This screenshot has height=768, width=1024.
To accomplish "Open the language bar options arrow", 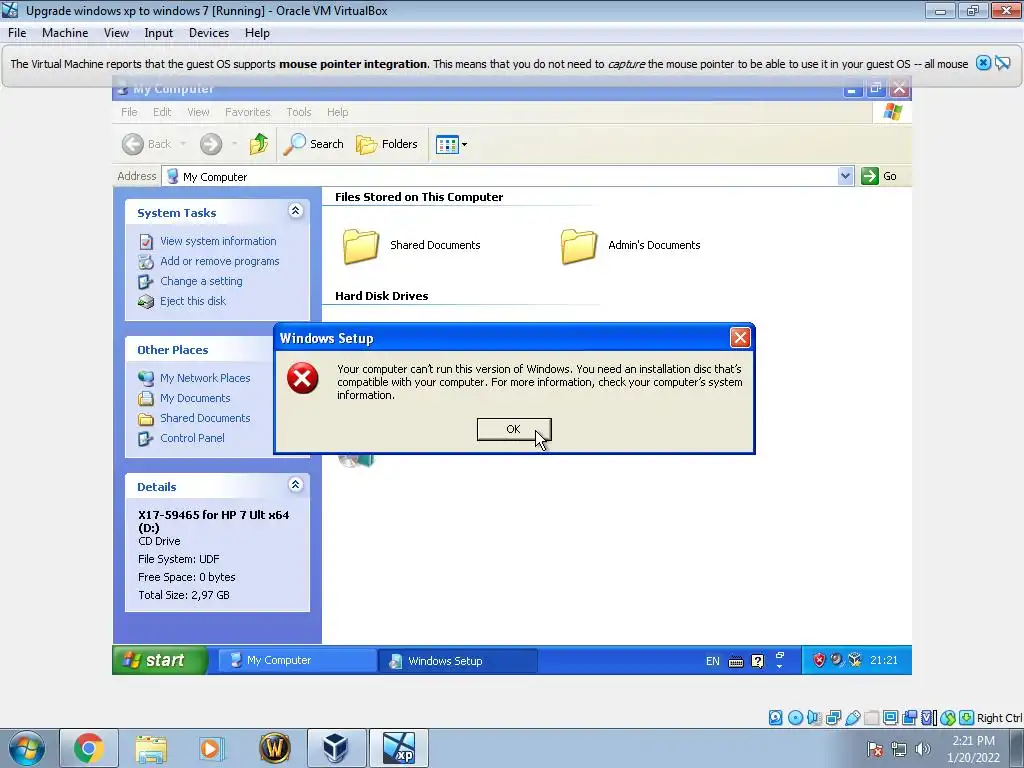I will [780, 666].
